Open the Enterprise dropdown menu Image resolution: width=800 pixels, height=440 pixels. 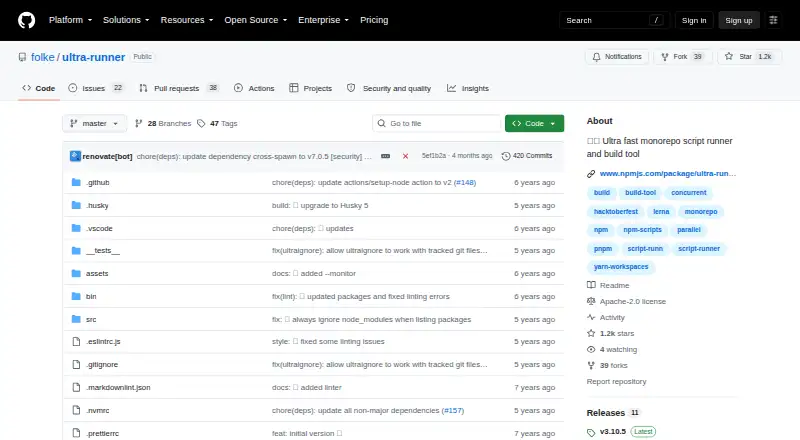323,20
